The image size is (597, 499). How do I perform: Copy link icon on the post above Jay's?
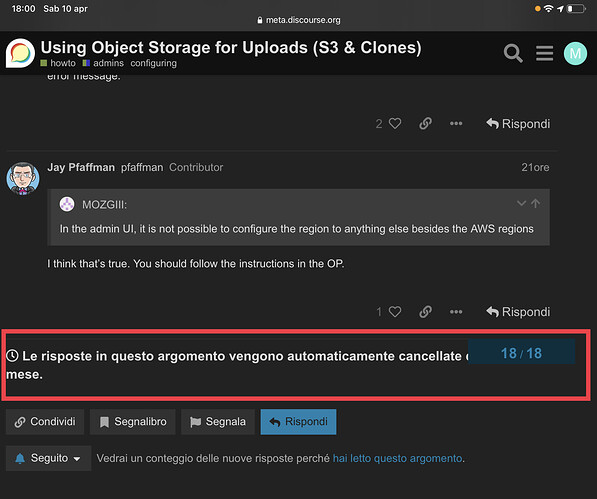tap(425, 123)
